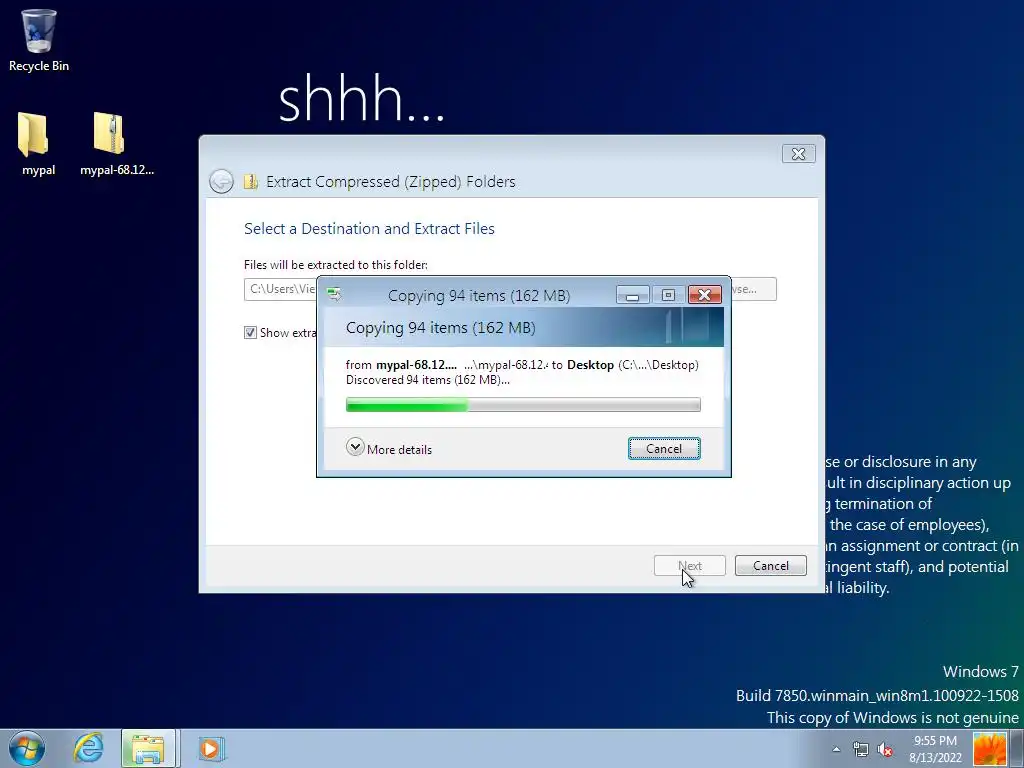Click the Start orb button
The height and width of the screenshot is (768, 1024).
click(x=27, y=748)
